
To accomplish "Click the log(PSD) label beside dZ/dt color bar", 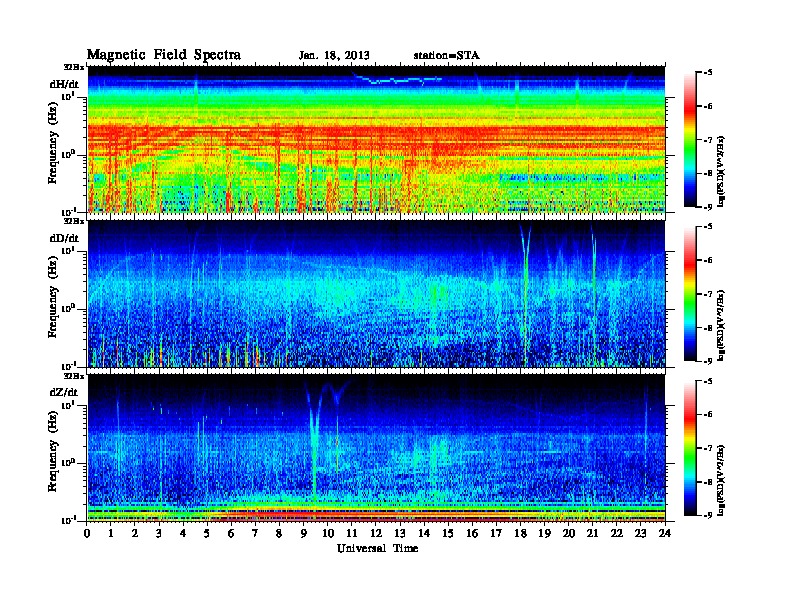I will [x=721, y=480].
